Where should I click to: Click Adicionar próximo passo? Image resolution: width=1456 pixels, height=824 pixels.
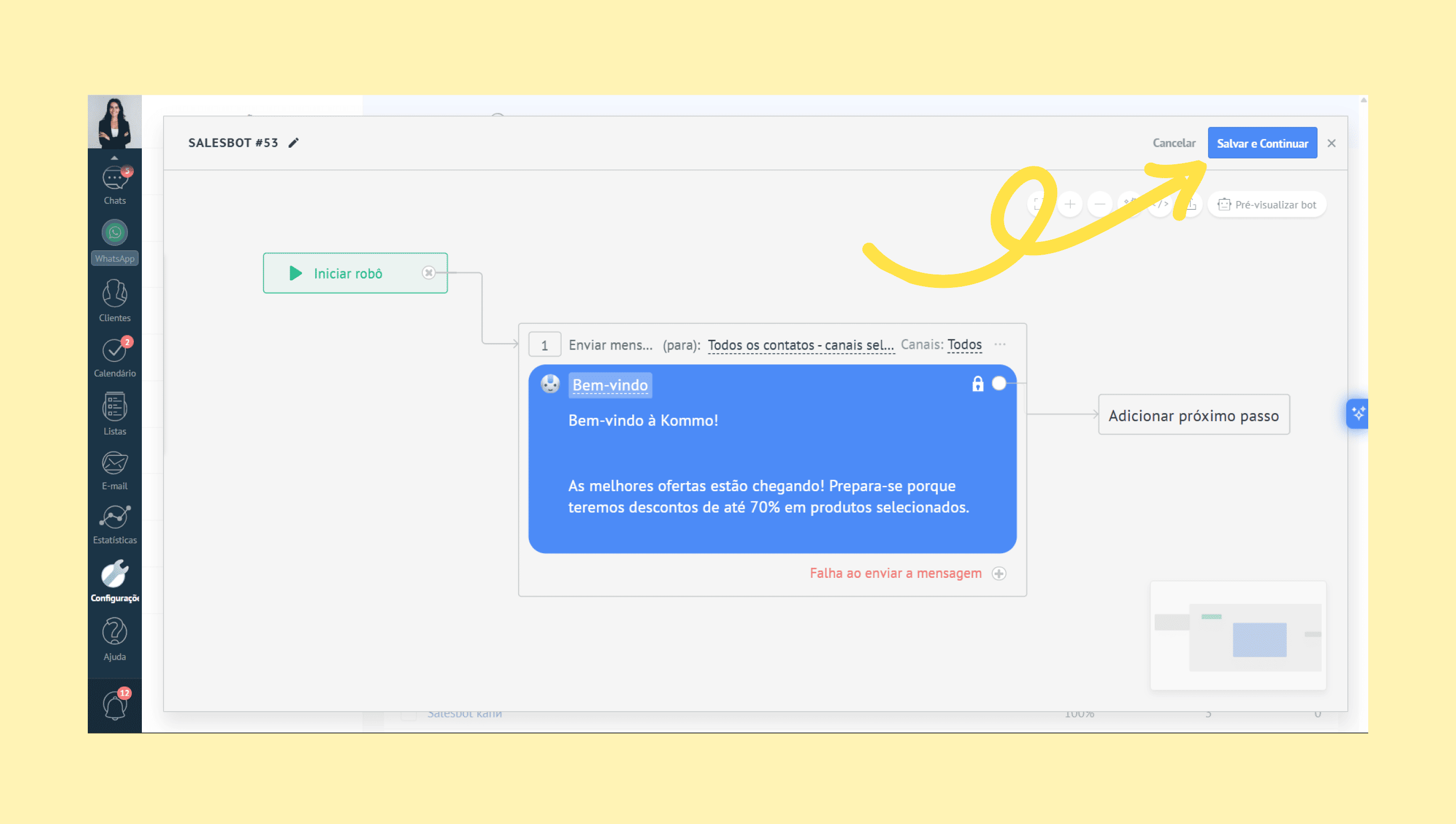1193,415
